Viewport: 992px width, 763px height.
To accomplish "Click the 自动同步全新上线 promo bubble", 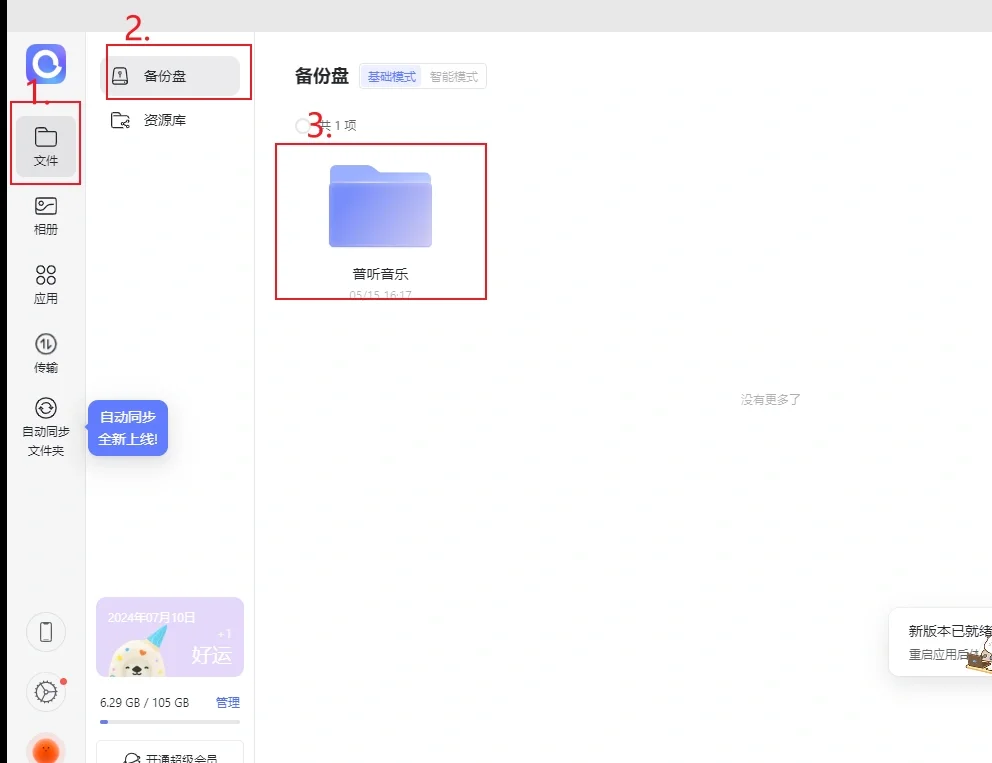I will pyautogui.click(x=127, y=428).
